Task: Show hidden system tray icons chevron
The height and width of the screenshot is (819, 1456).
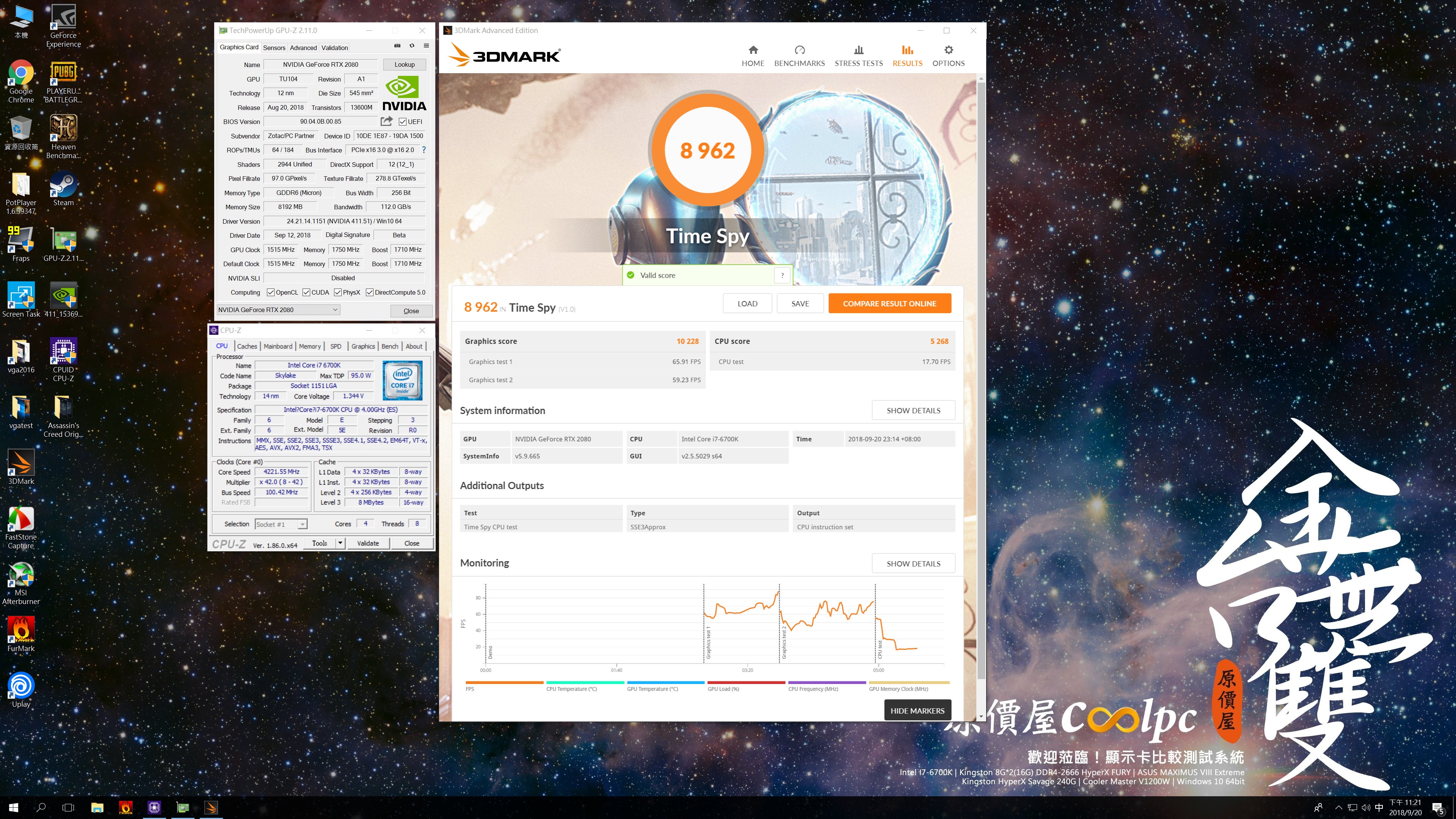Action: point(1338,808)
